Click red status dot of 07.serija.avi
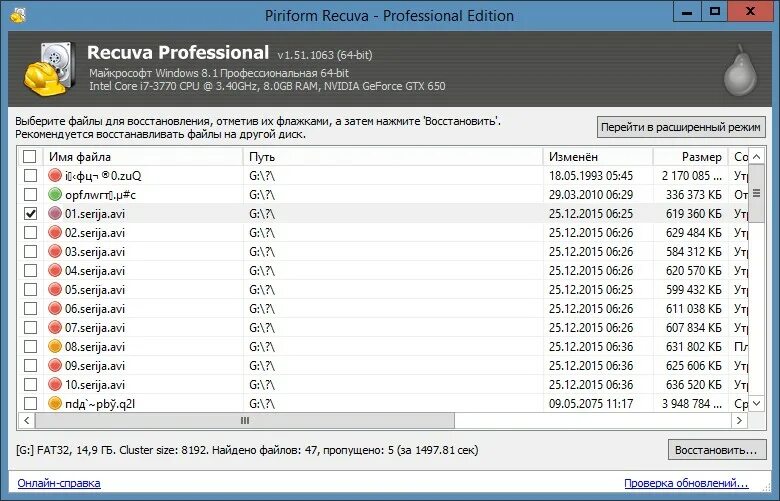Viewport: 780px width, 501px height. pyautogui.click(x=55, y=328)
